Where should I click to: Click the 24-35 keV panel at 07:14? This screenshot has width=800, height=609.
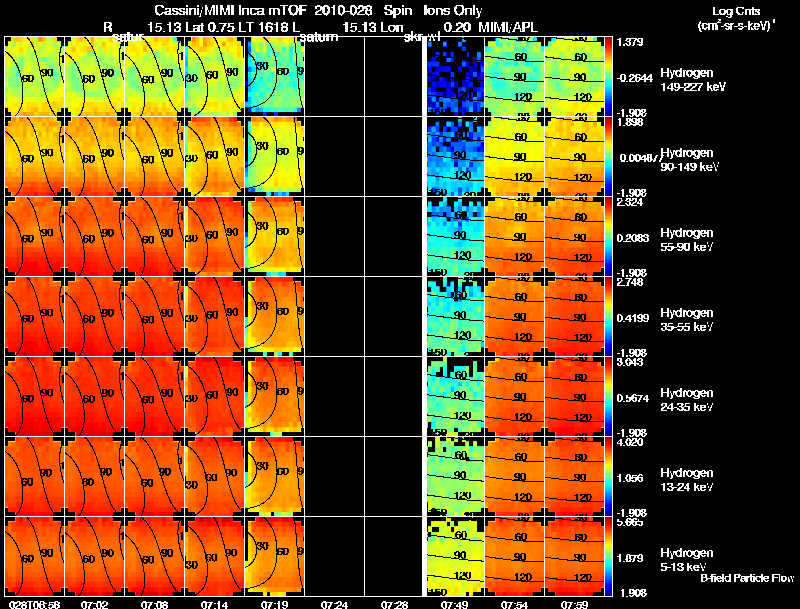tap(214, 396)
